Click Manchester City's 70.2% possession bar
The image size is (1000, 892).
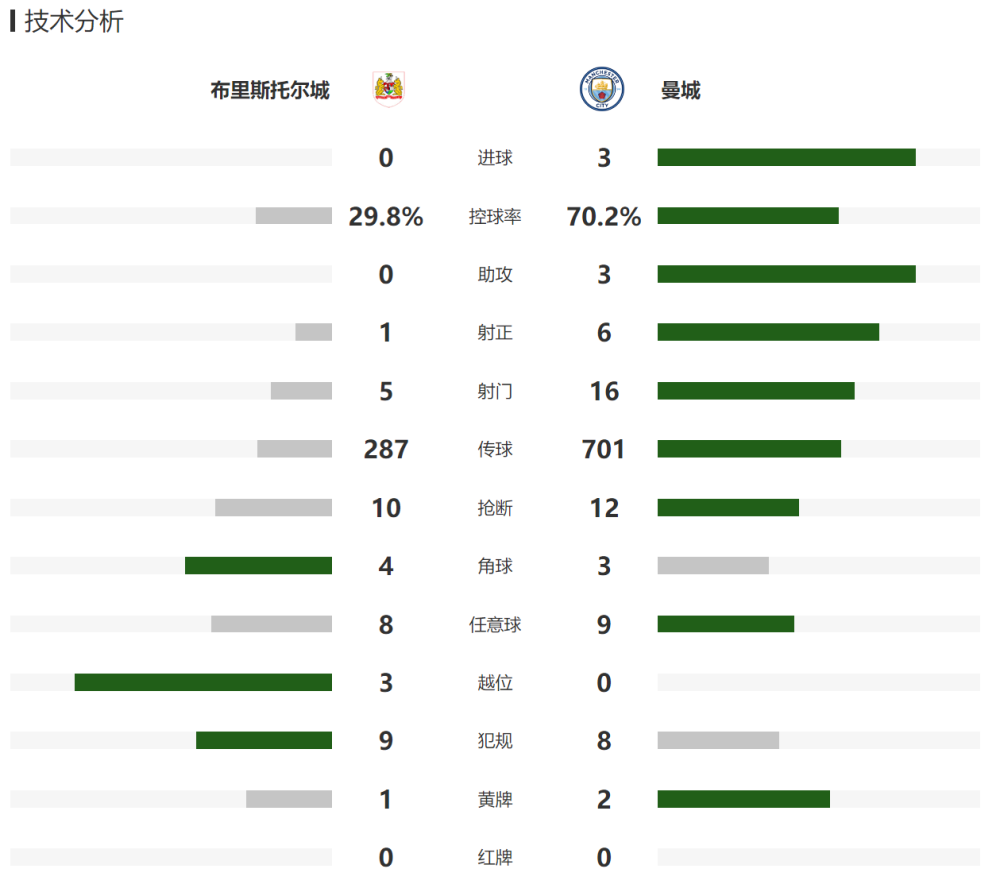tap(747, 216)
